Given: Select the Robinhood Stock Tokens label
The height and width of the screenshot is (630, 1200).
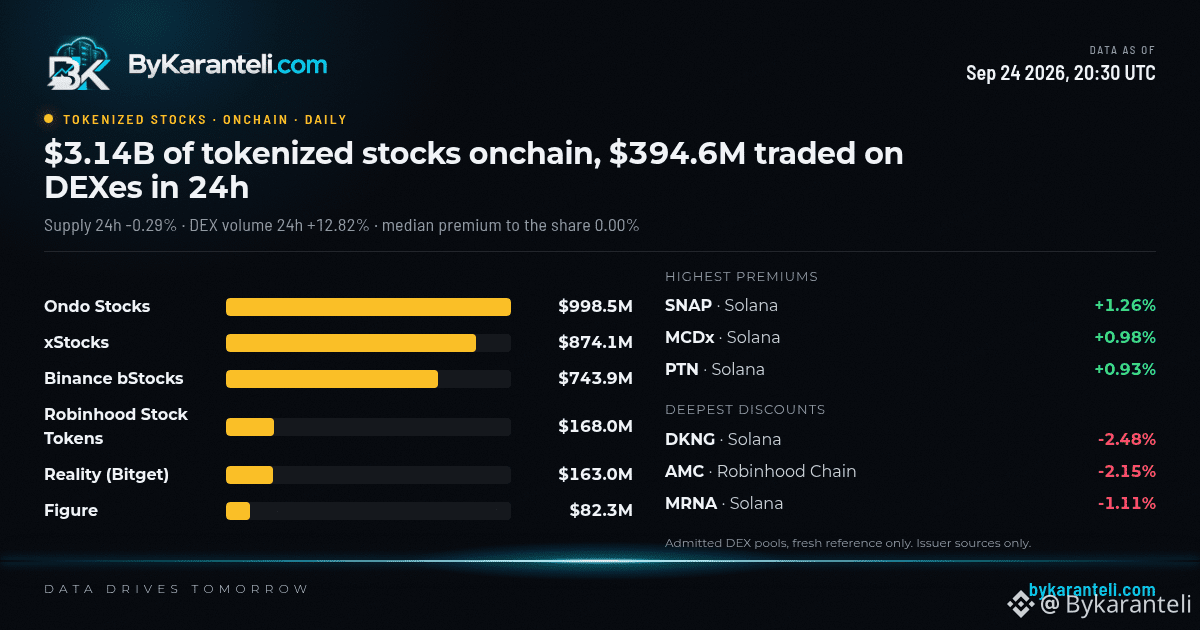Looking at the screenshot, I should coord(116,426).
